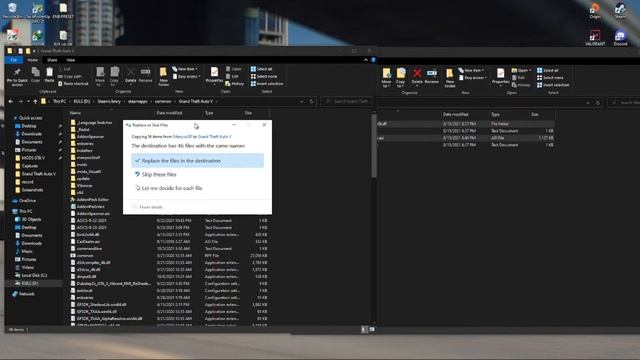Open Move to dropdown in left window ribbon
This screenshot has width=640, height=360.
click(x=100, y=76)
